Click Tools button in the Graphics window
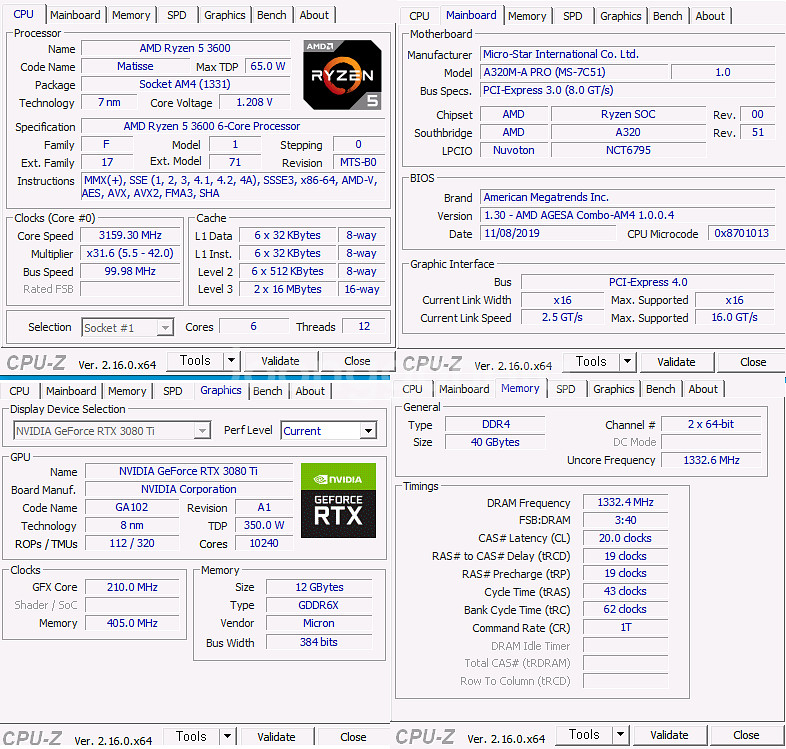 coord(191,737)
